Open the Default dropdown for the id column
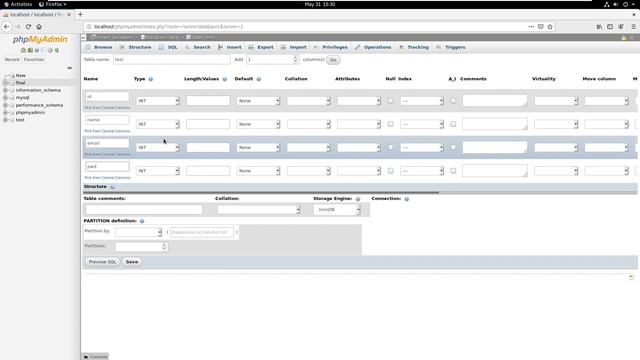Image resolution: width=640 pixels, height=360 pixels. click(258, 101)
